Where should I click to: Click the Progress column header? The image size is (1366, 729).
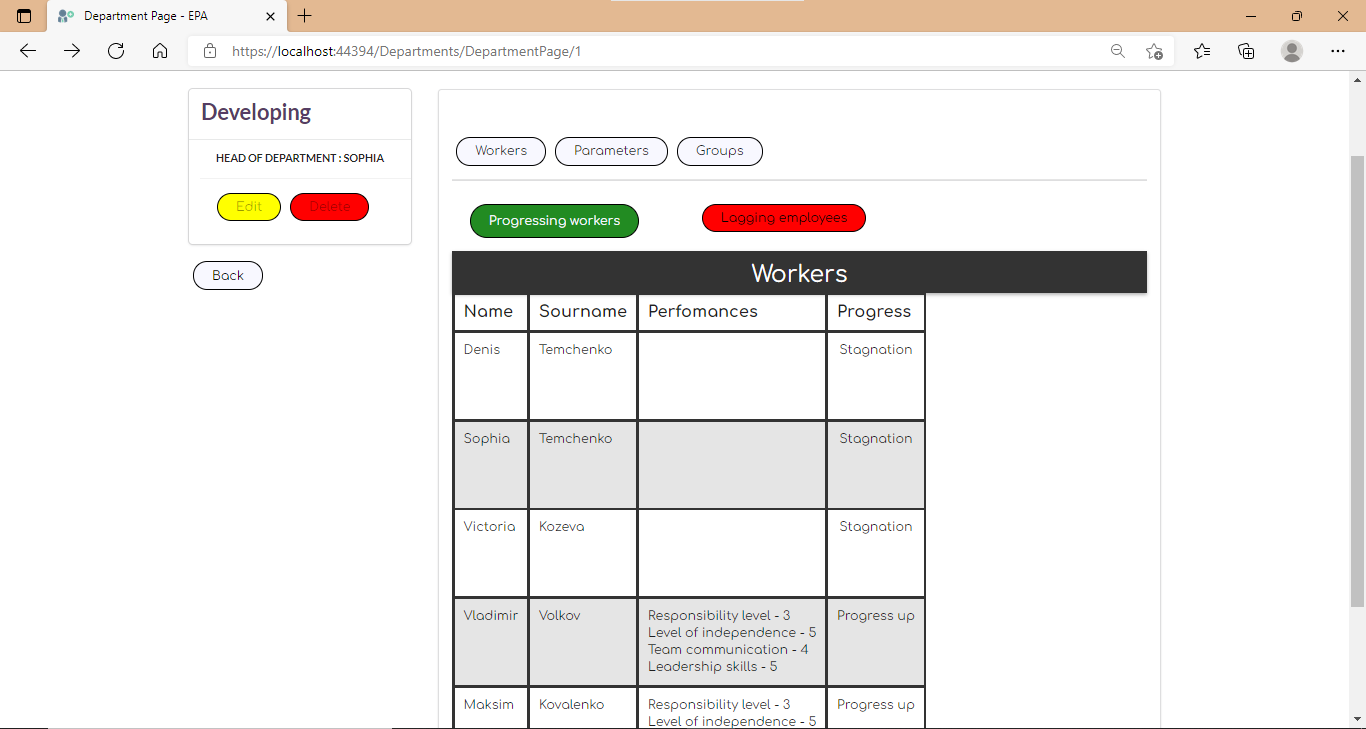tap(875, 312)
